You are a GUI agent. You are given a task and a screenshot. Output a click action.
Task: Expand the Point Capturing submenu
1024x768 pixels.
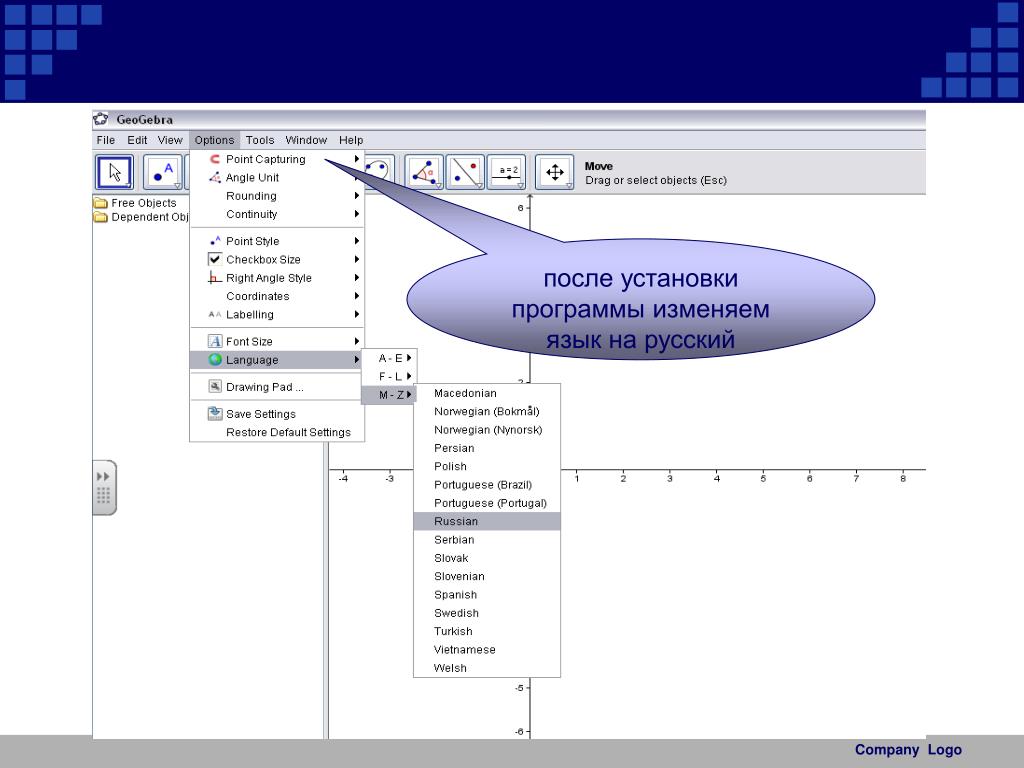(x=277, y=159)
